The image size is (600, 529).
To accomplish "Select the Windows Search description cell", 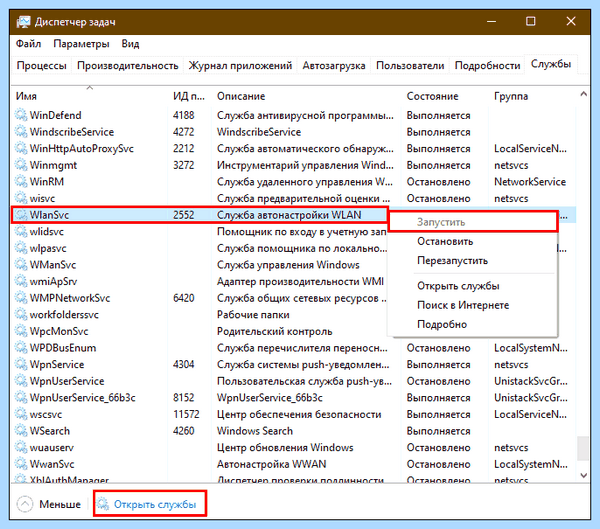I will pos(255,431).
